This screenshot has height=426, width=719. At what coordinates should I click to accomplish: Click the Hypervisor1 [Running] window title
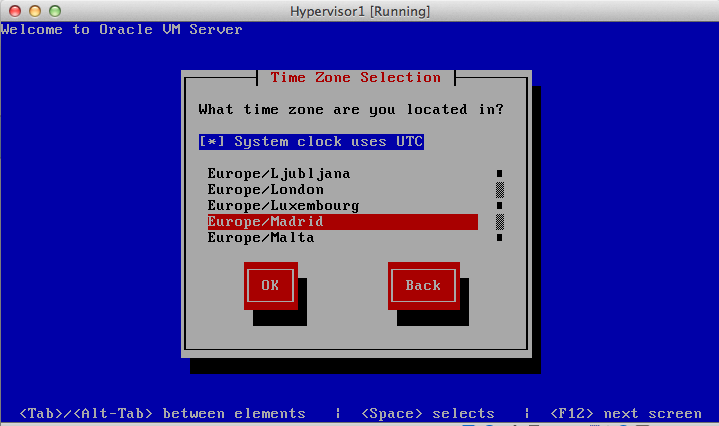(x=358, y=11)
